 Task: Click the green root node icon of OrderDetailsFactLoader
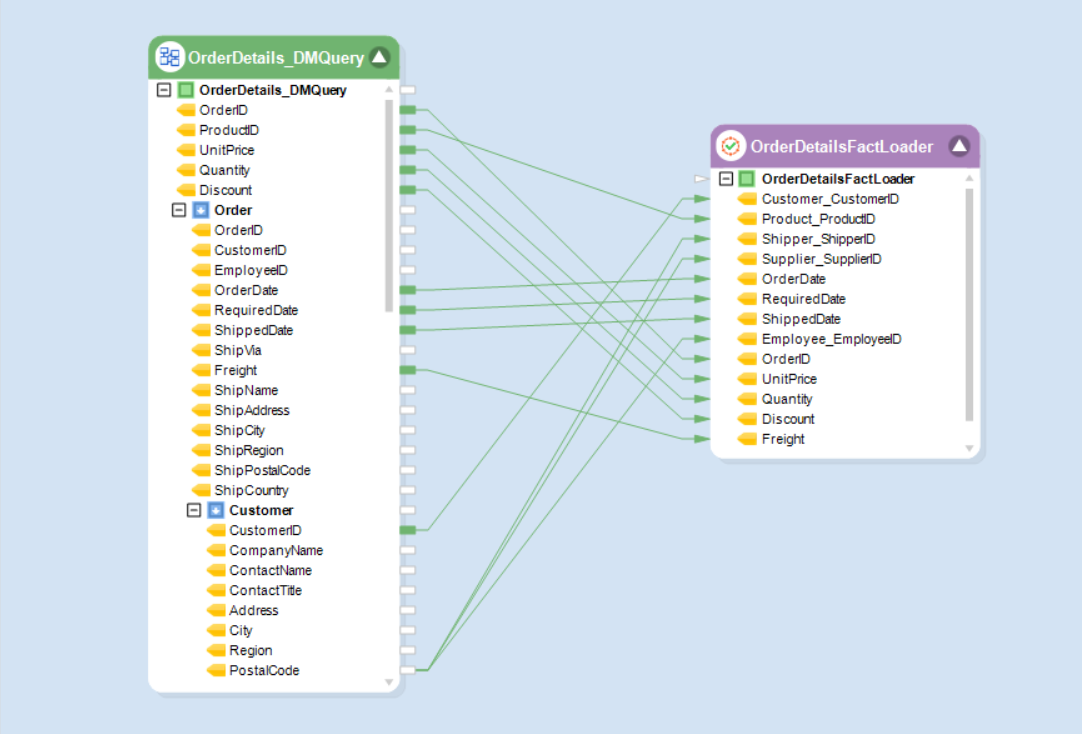(747, 179)
